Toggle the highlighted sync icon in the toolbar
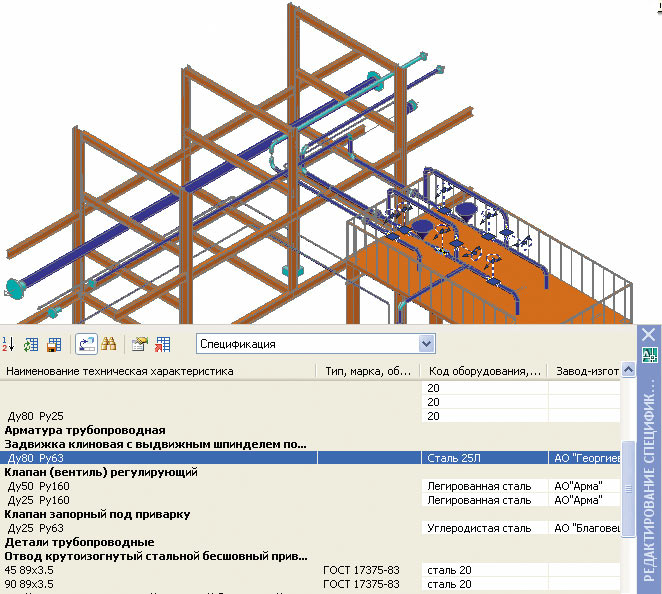Viewport: 662px width, 594px height. (86, 344)
